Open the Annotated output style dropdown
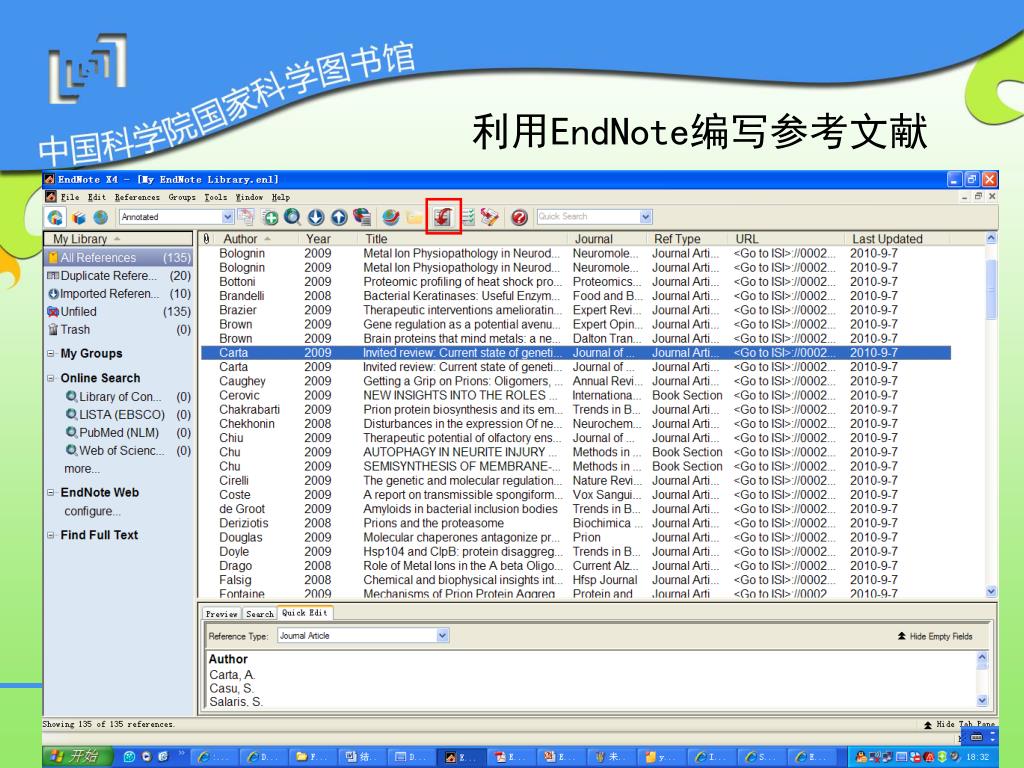Screen dimensions: 1024x768 (x=227, y=217)
